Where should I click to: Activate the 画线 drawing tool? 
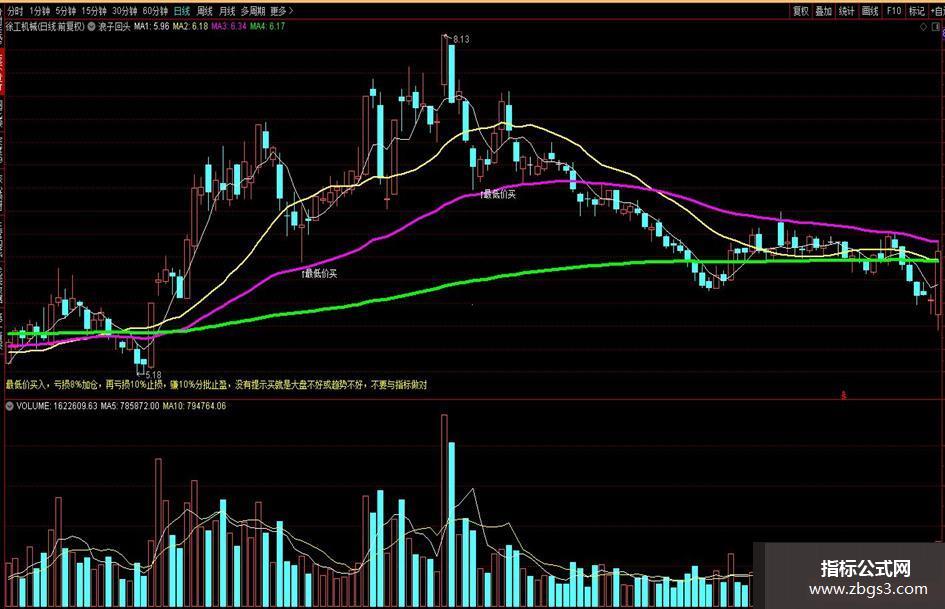(x=870, y=11)
